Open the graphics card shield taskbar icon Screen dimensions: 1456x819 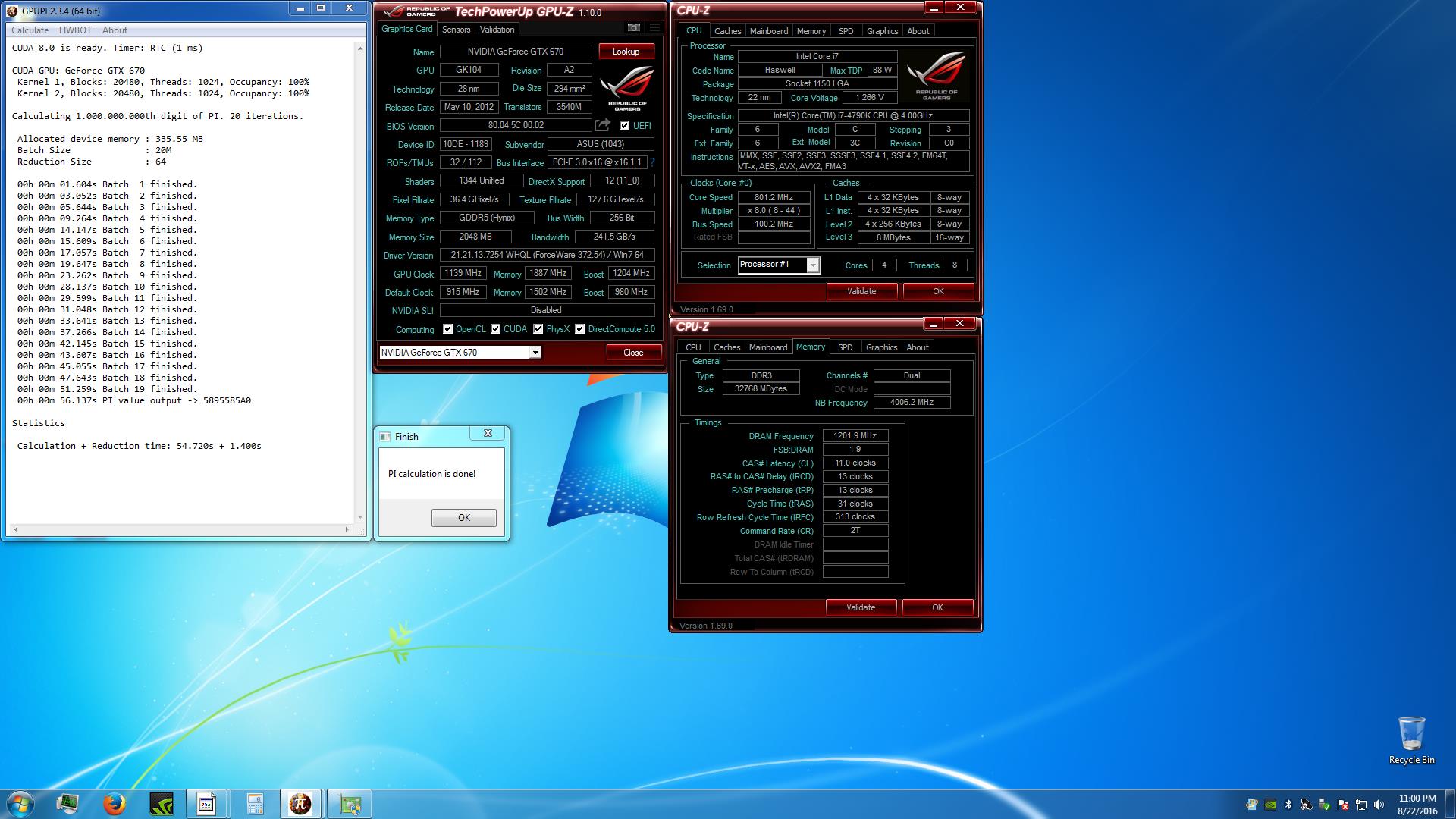tap(349, 804)
